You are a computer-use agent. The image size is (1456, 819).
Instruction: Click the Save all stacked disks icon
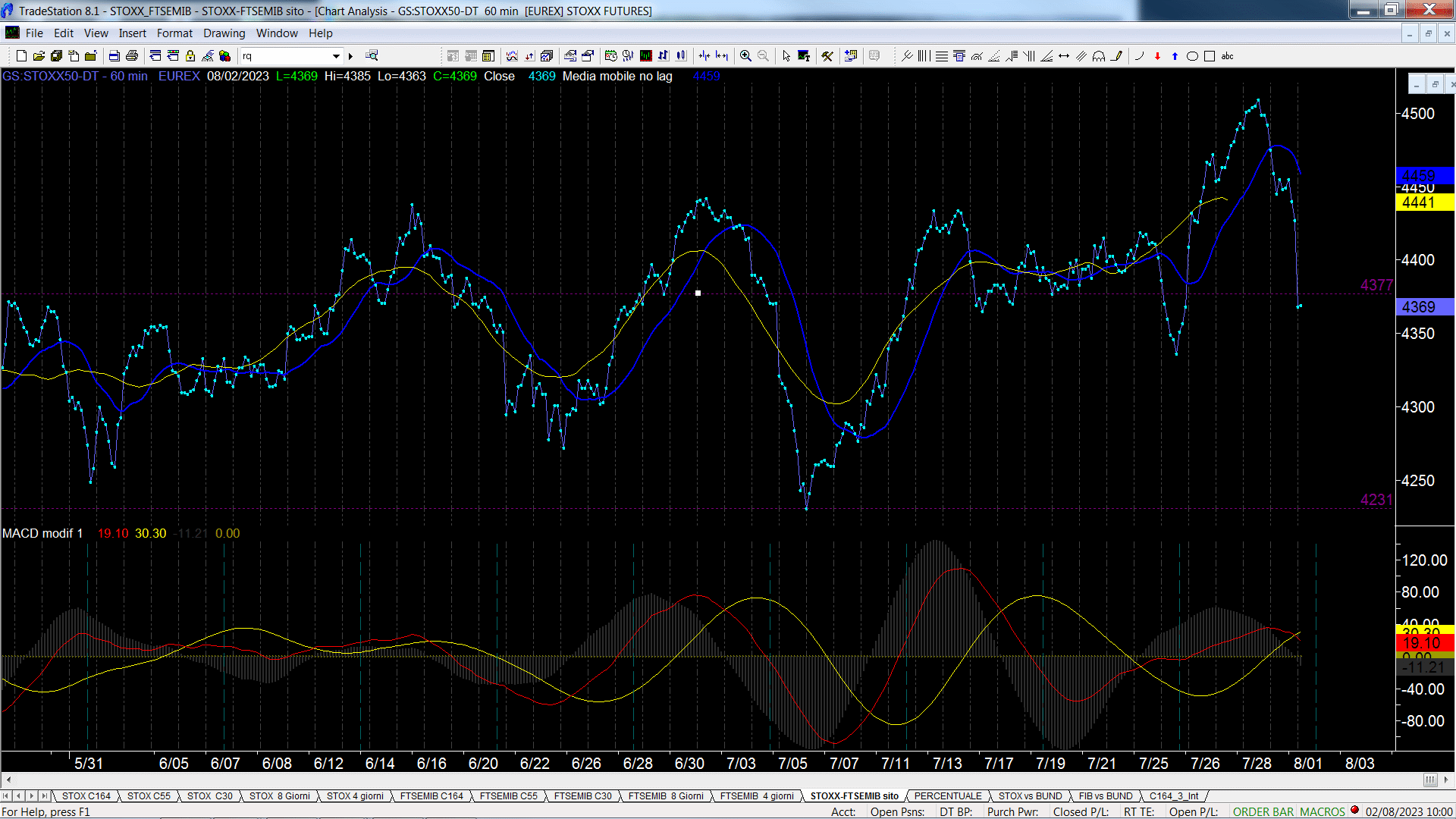tap(56, 56)
